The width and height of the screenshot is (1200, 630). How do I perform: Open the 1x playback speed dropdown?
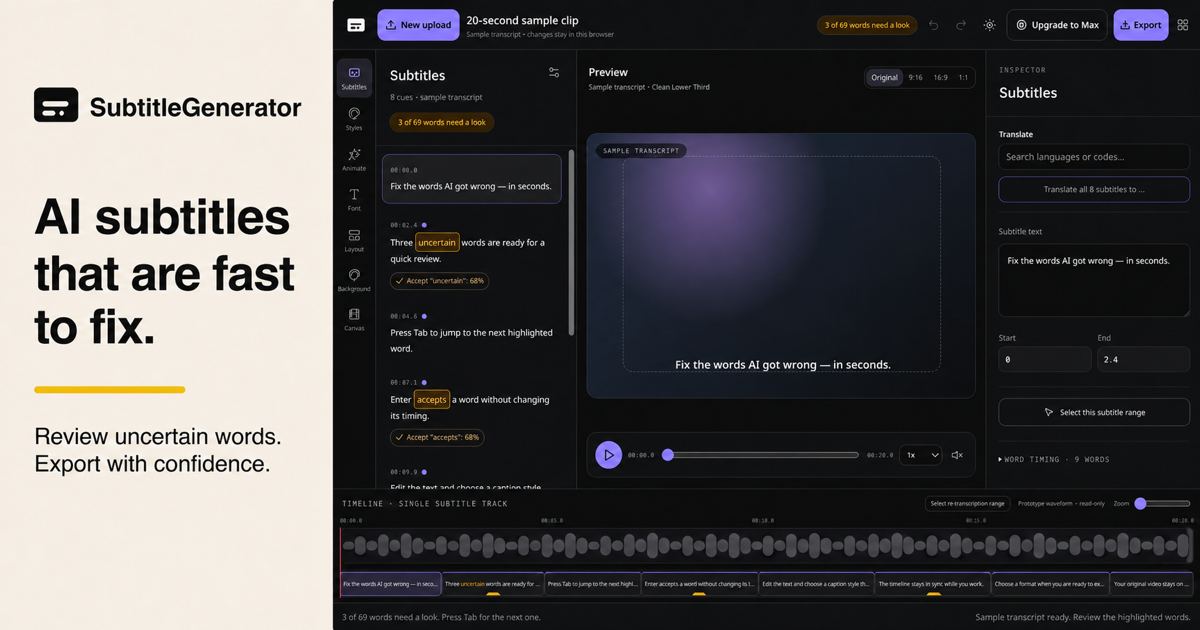(920, 455)
